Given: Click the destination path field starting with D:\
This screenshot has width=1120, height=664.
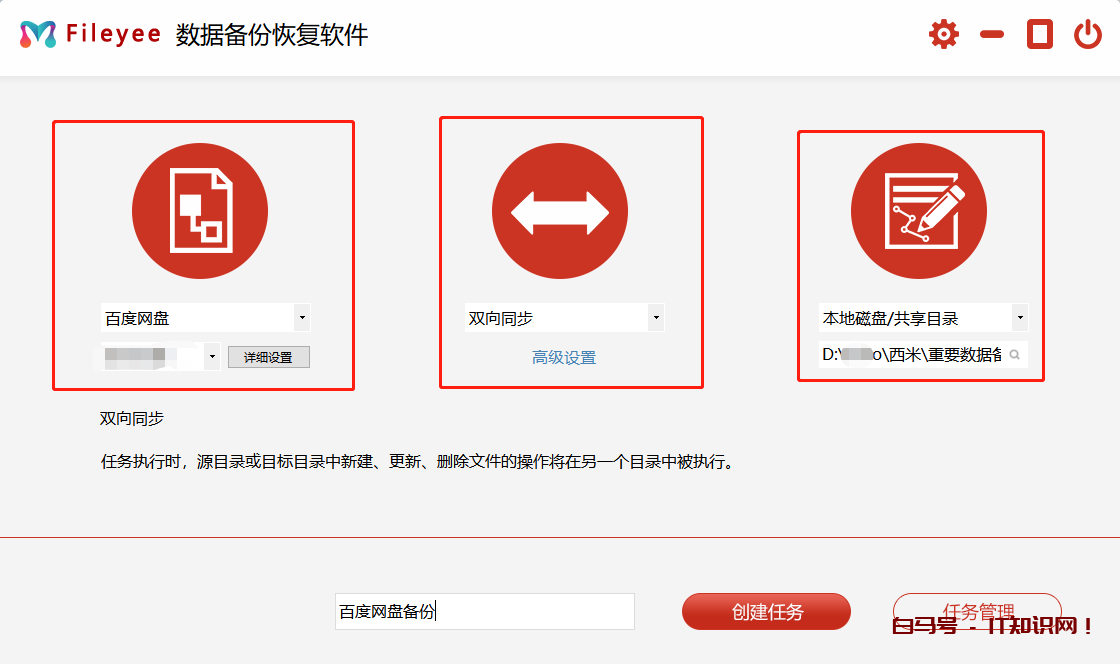Looking at the screenshot, I should pyautogui.click(x=908, y=355).
